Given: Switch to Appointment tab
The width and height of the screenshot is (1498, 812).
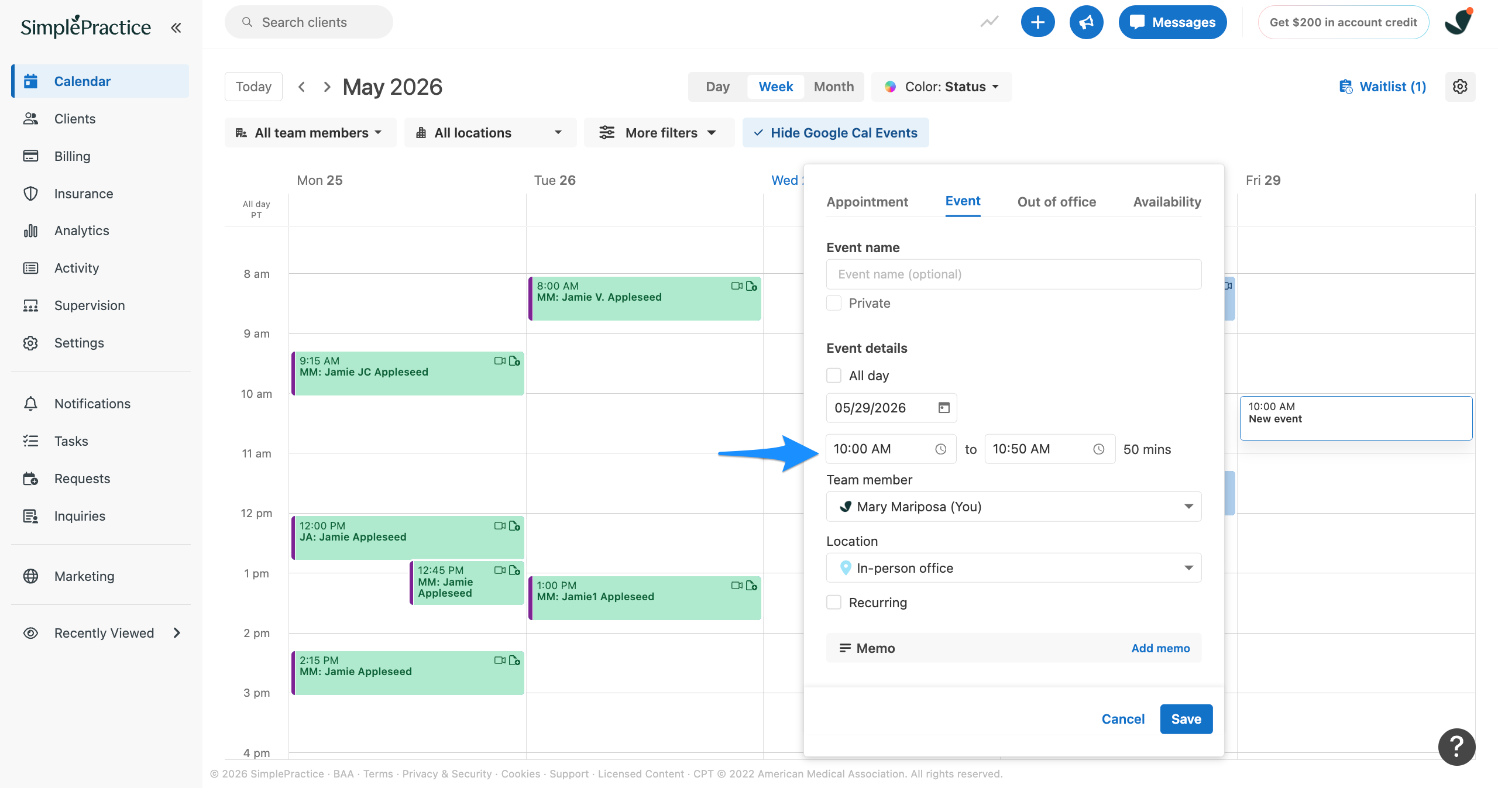Looking at the screenshot, I should [867, 202].
